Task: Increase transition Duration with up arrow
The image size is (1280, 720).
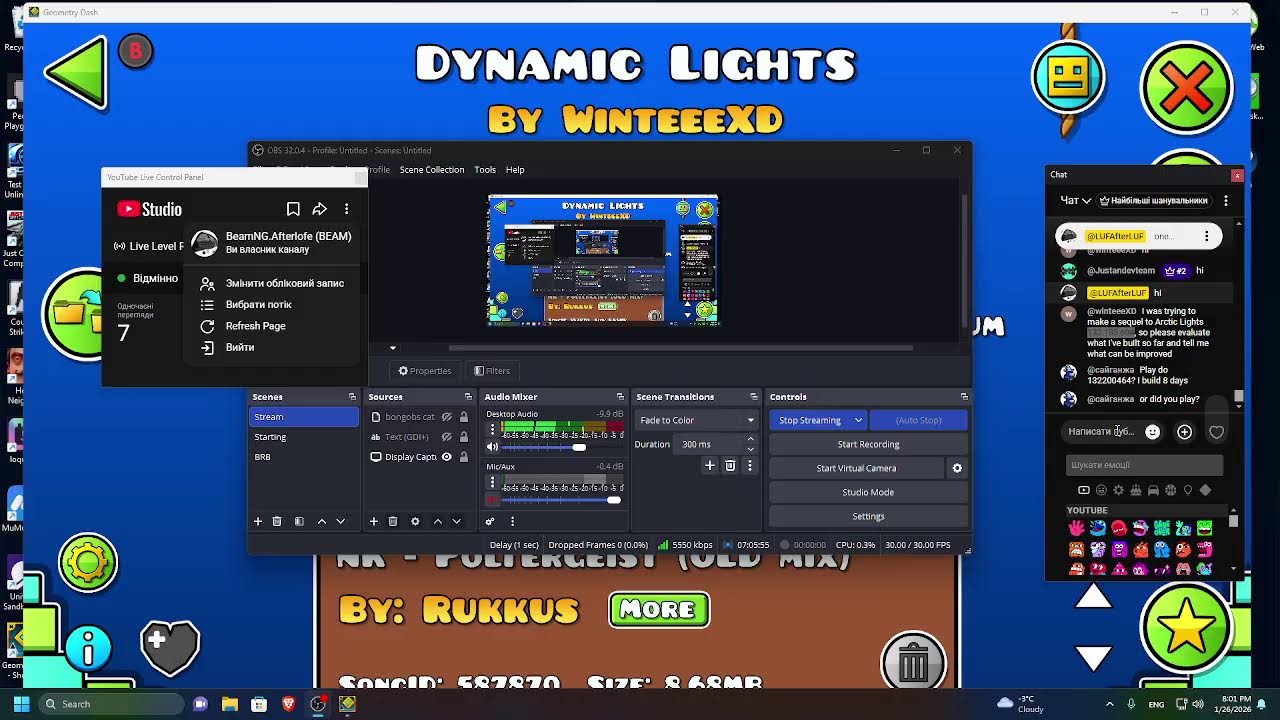Action: [x=750, y=440]
